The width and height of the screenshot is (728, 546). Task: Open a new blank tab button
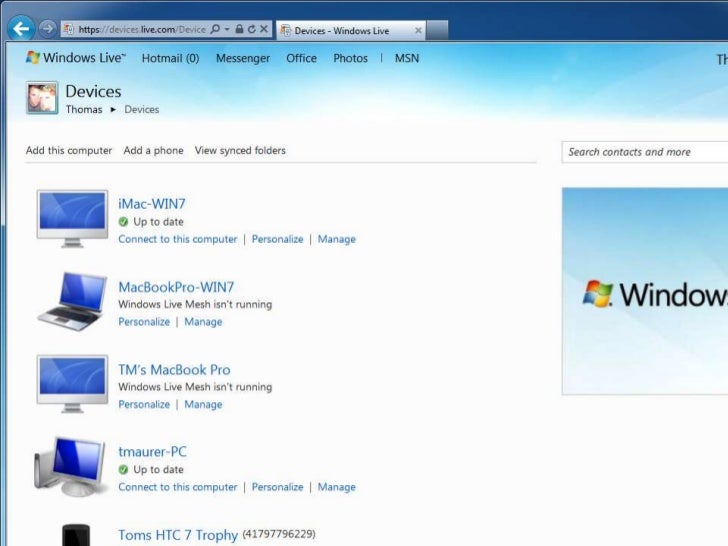(x=437, y=31)
